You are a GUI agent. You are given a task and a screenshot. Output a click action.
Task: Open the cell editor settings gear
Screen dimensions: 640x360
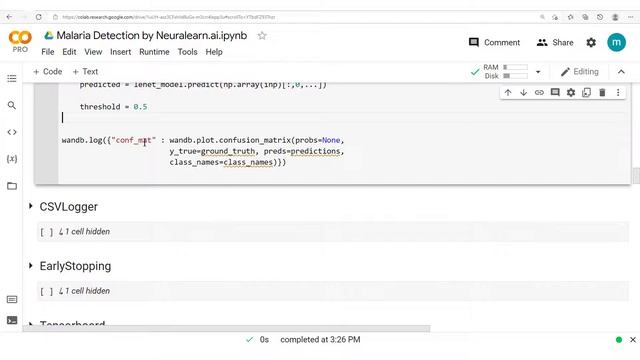[x=571, y=93]
